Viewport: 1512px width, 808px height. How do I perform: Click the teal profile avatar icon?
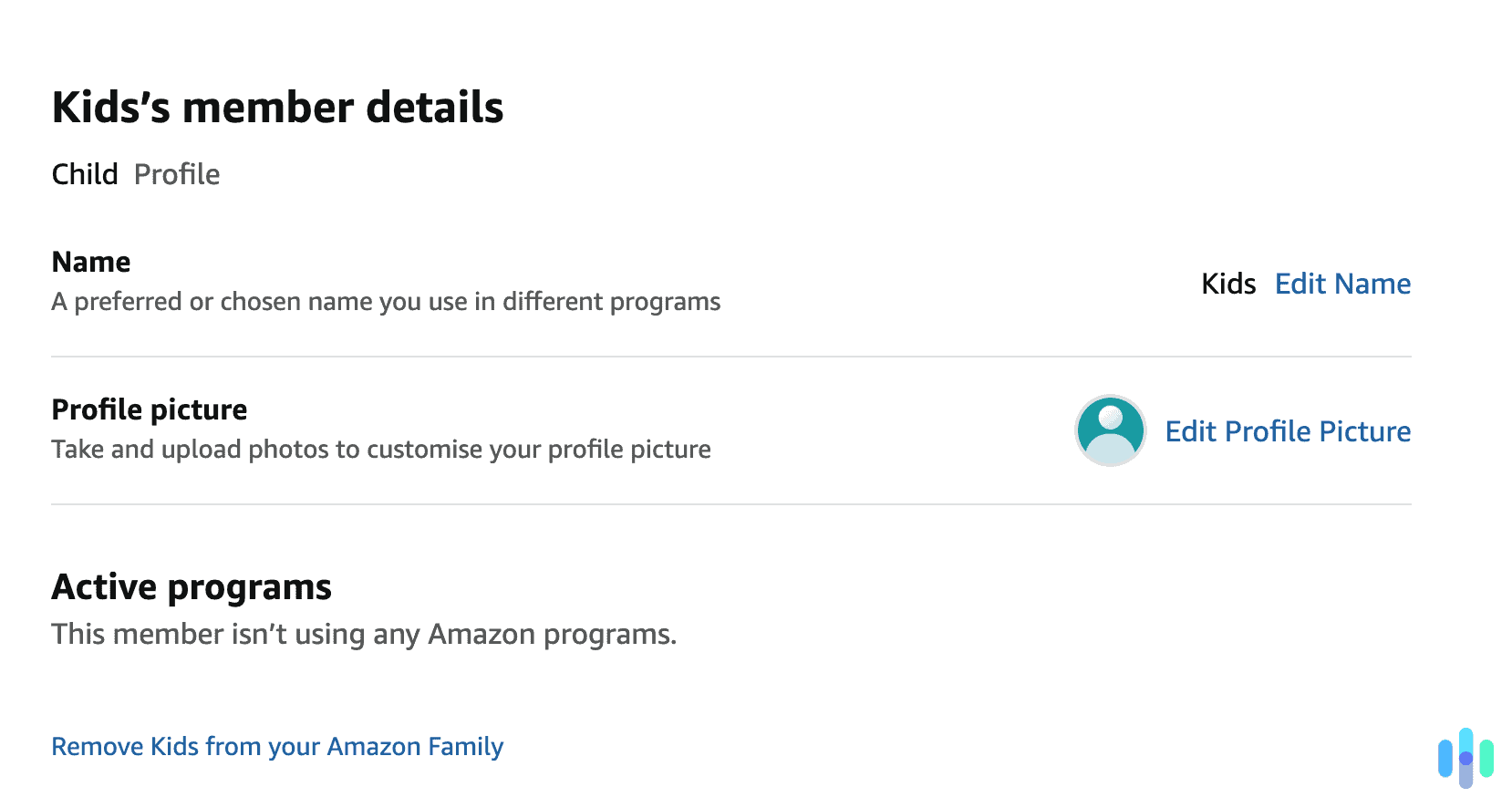tap(1110, 430)
